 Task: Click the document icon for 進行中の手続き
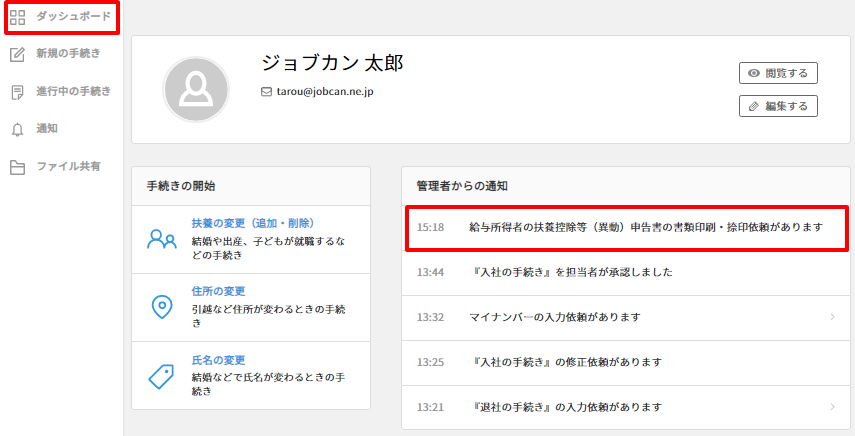click(x=17, y=92)
